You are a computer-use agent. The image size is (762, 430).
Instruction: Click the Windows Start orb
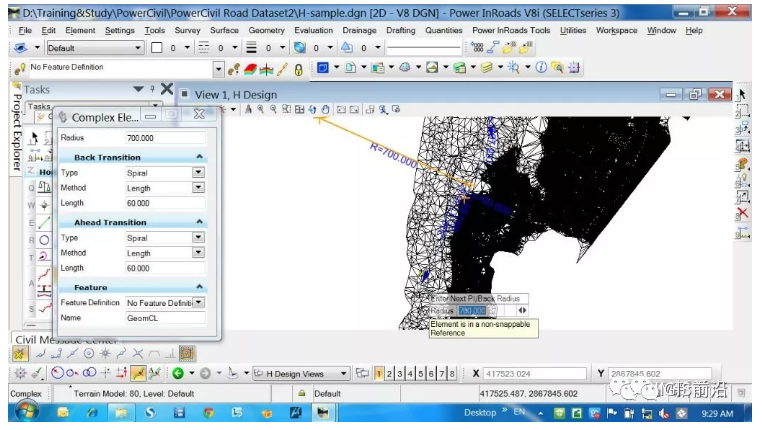point(27,413)
